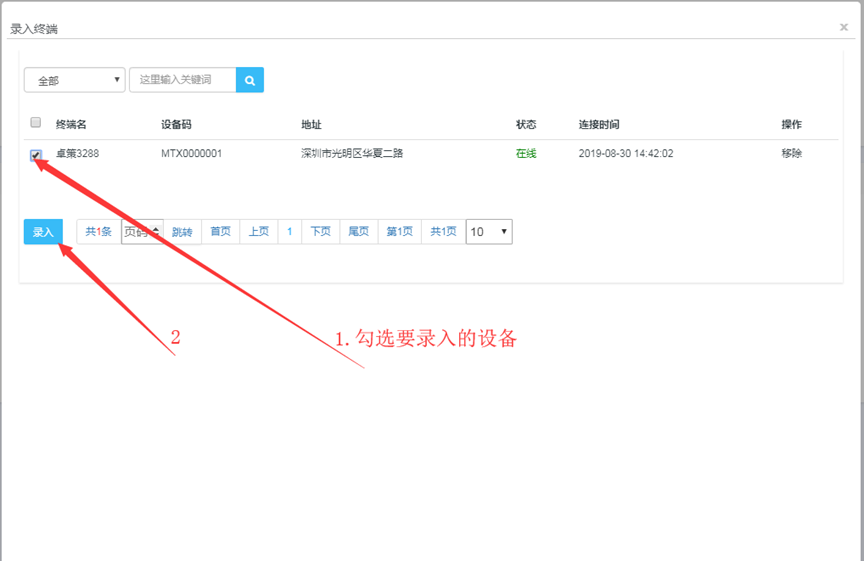Toggle the select-all checkbox in table header
Viewport: 864px width, 561px height.
[36, 123]
